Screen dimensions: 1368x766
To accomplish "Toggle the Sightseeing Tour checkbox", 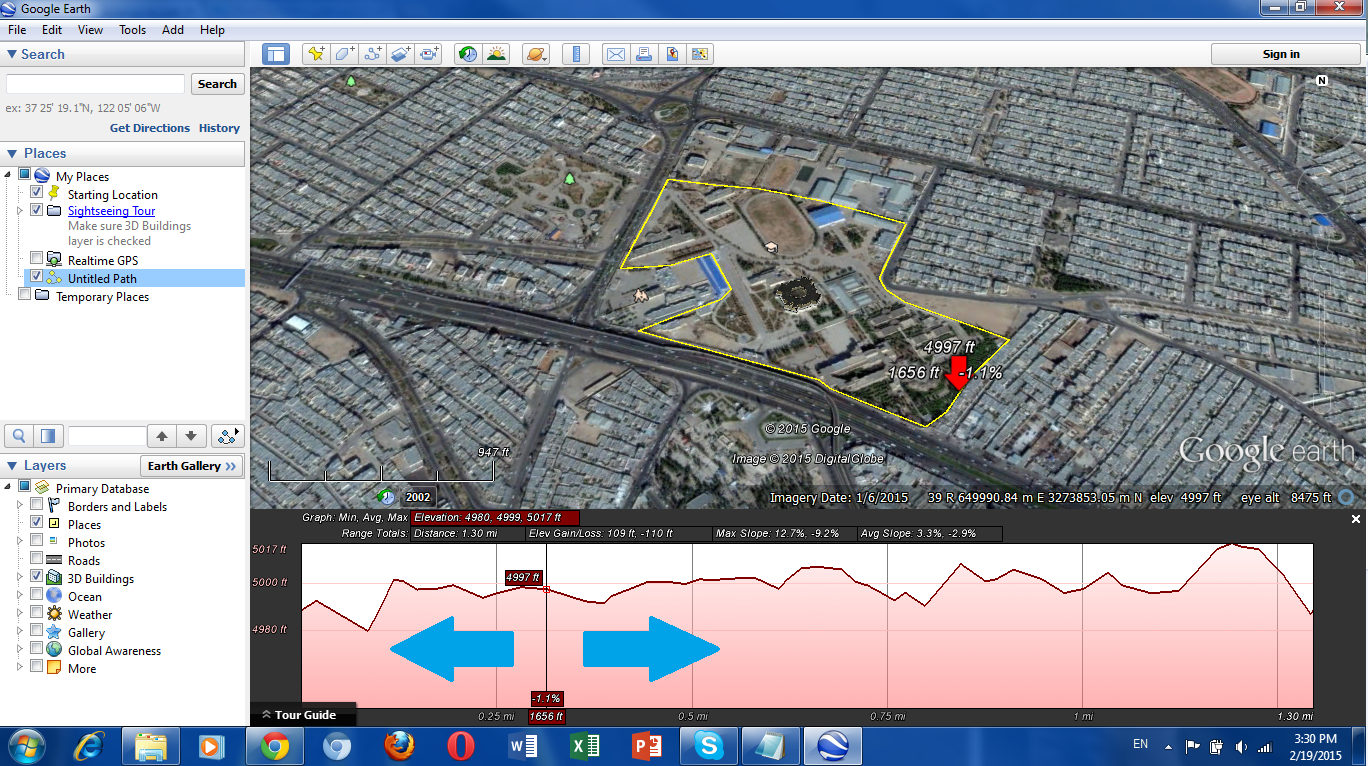I will [37, 210].
